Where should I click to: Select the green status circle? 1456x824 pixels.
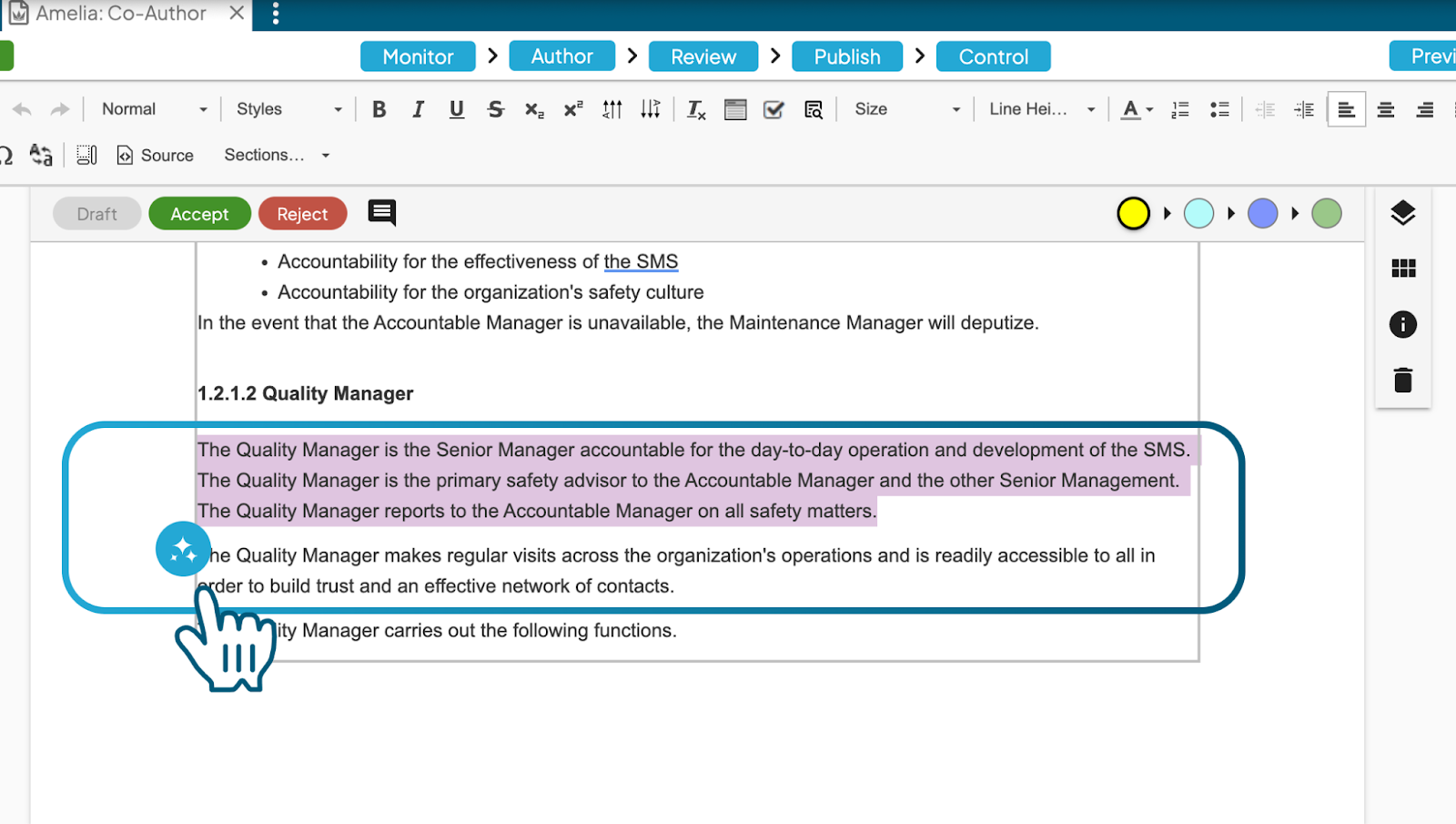(1326, 214)
